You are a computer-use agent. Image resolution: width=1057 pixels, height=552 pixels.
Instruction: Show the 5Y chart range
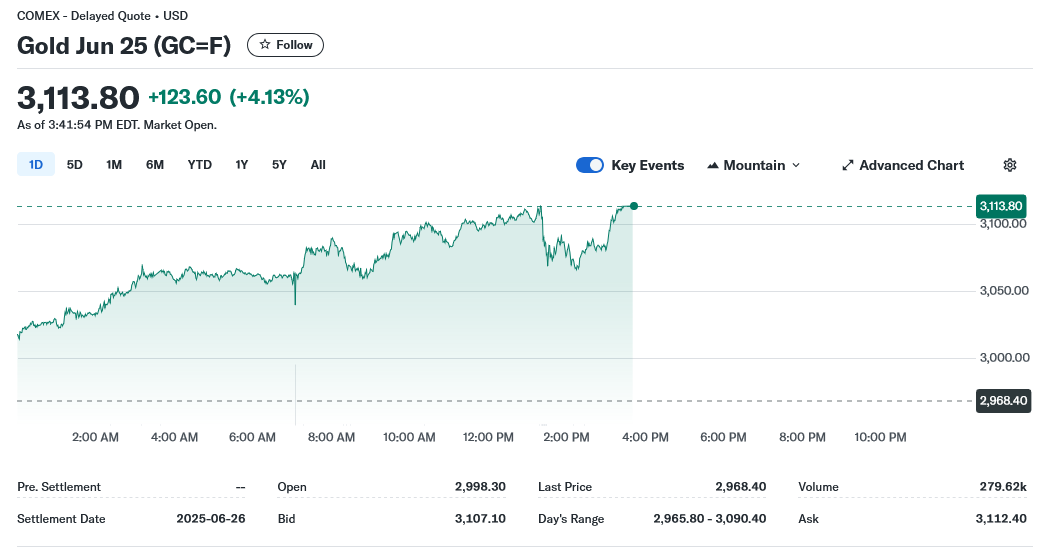coord(279,164)
